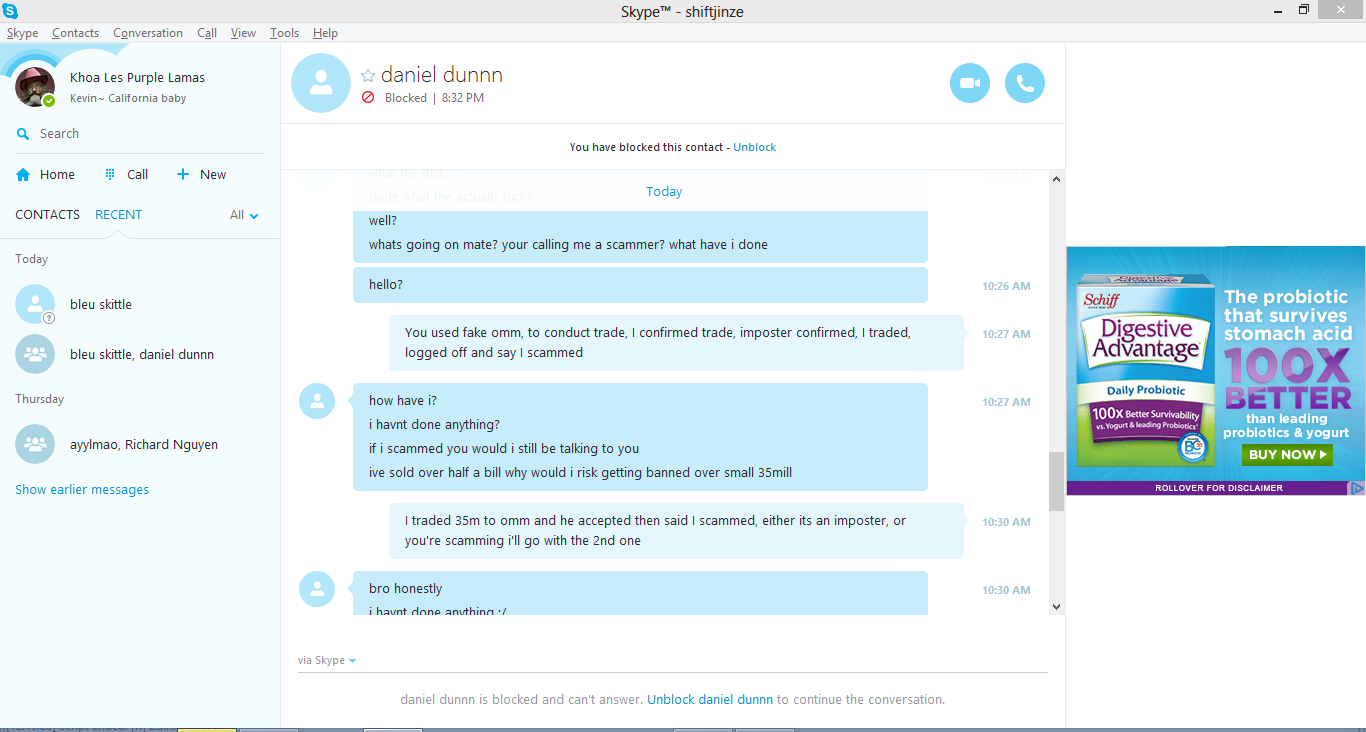Select the bleu skittle contact avatar
The height and width of the screenshot is (732, 1366).
point(35,304)
